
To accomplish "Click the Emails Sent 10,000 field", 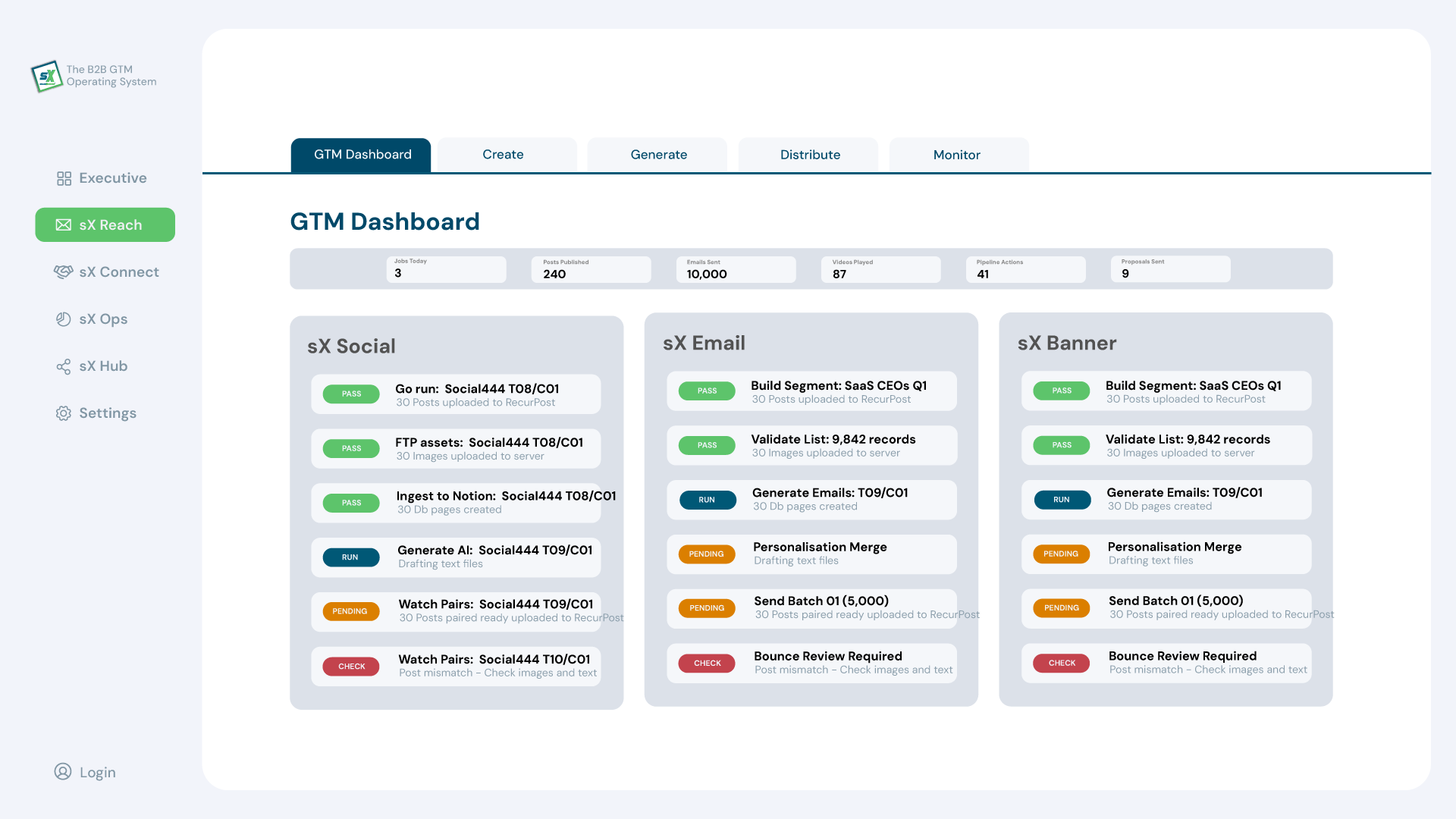I will (x=736, y=269).
